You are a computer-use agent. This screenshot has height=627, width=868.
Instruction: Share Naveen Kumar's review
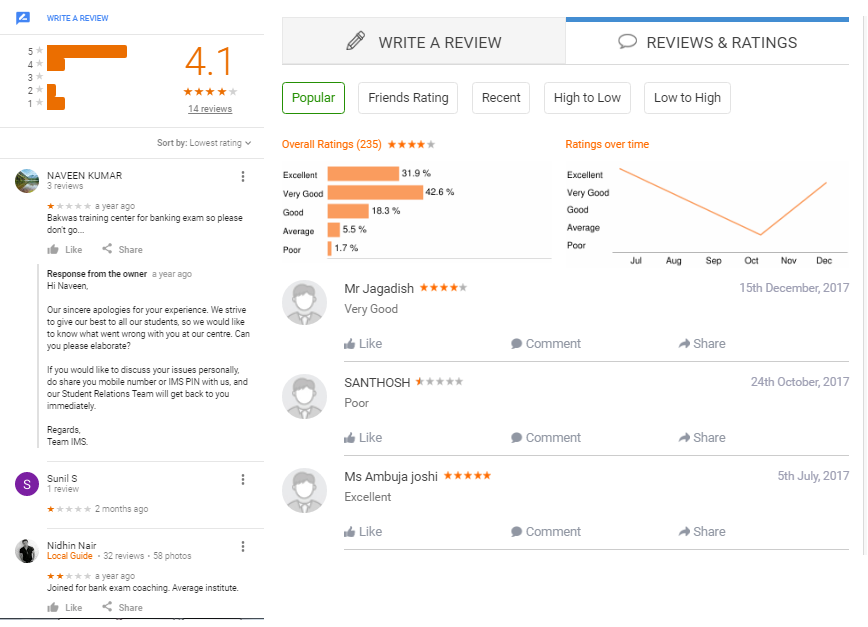(122, 250)
